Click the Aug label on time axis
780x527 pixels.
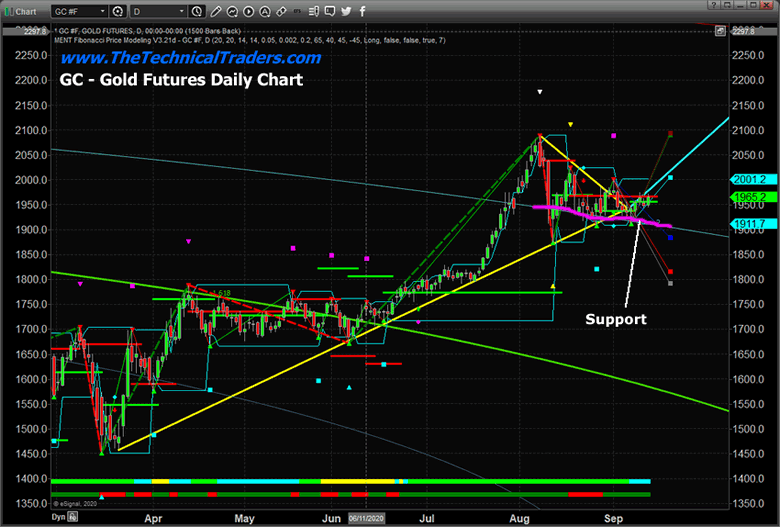pos(519,519)
